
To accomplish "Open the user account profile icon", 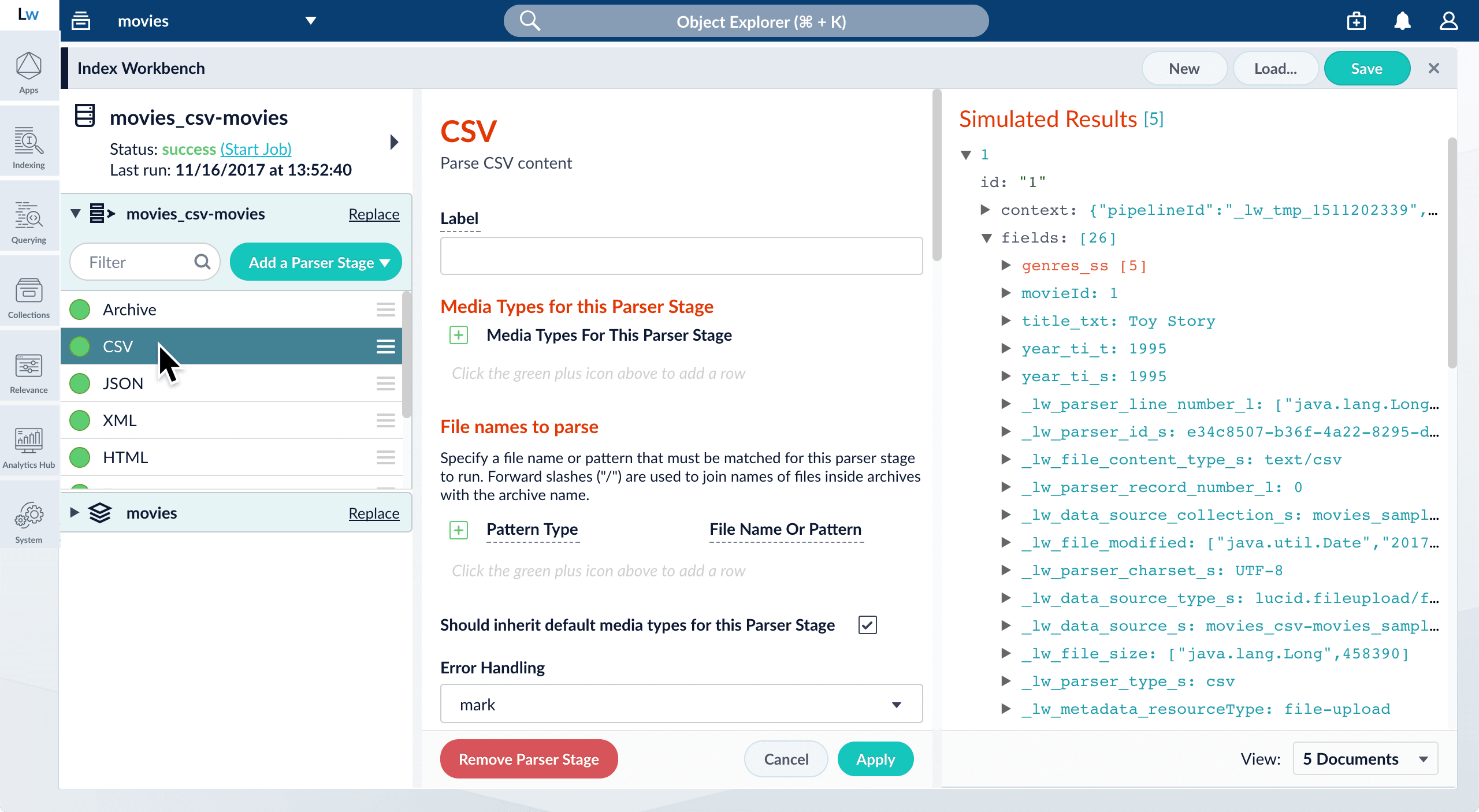I will pos(1448,21).
